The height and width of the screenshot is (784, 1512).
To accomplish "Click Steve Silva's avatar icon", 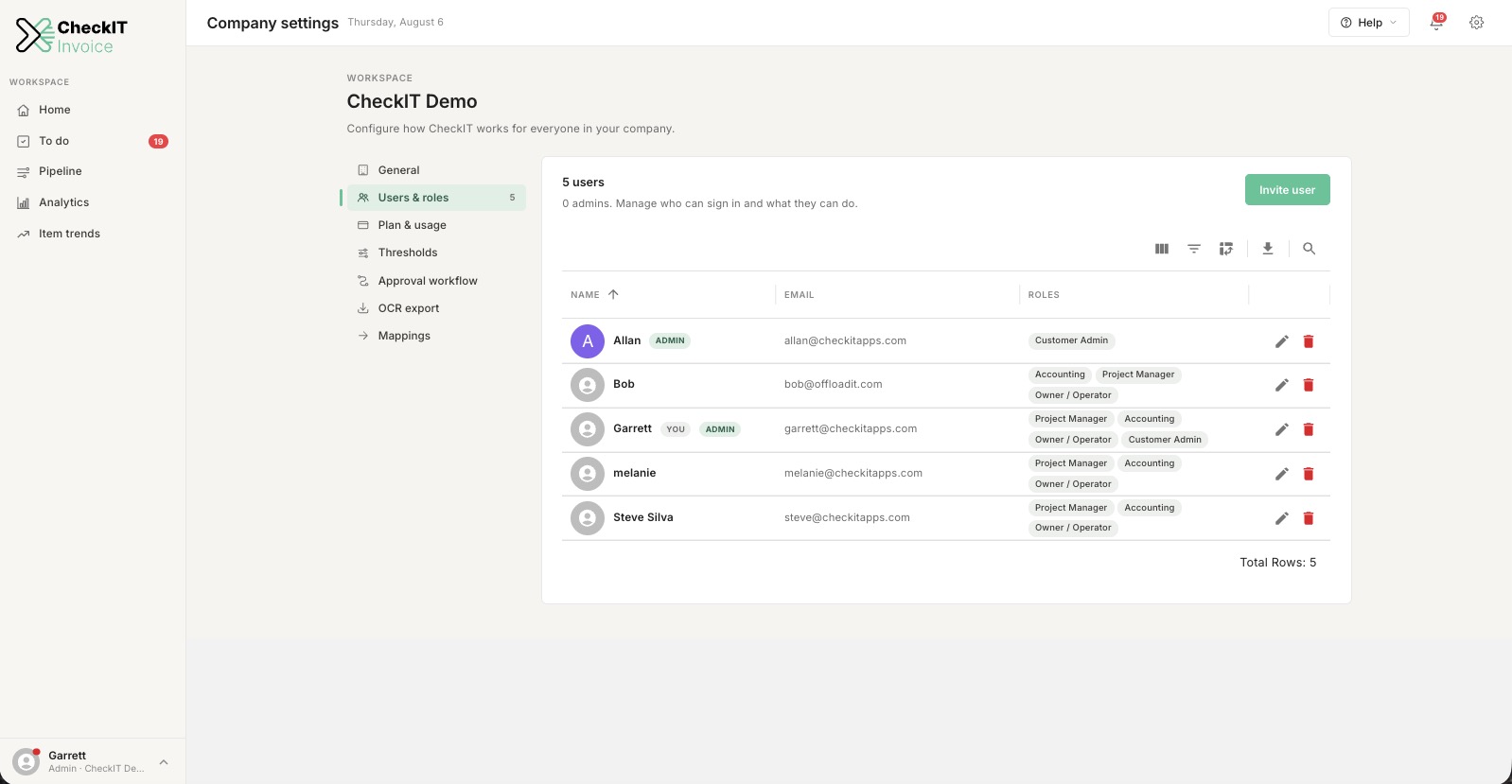I will 588,518.
